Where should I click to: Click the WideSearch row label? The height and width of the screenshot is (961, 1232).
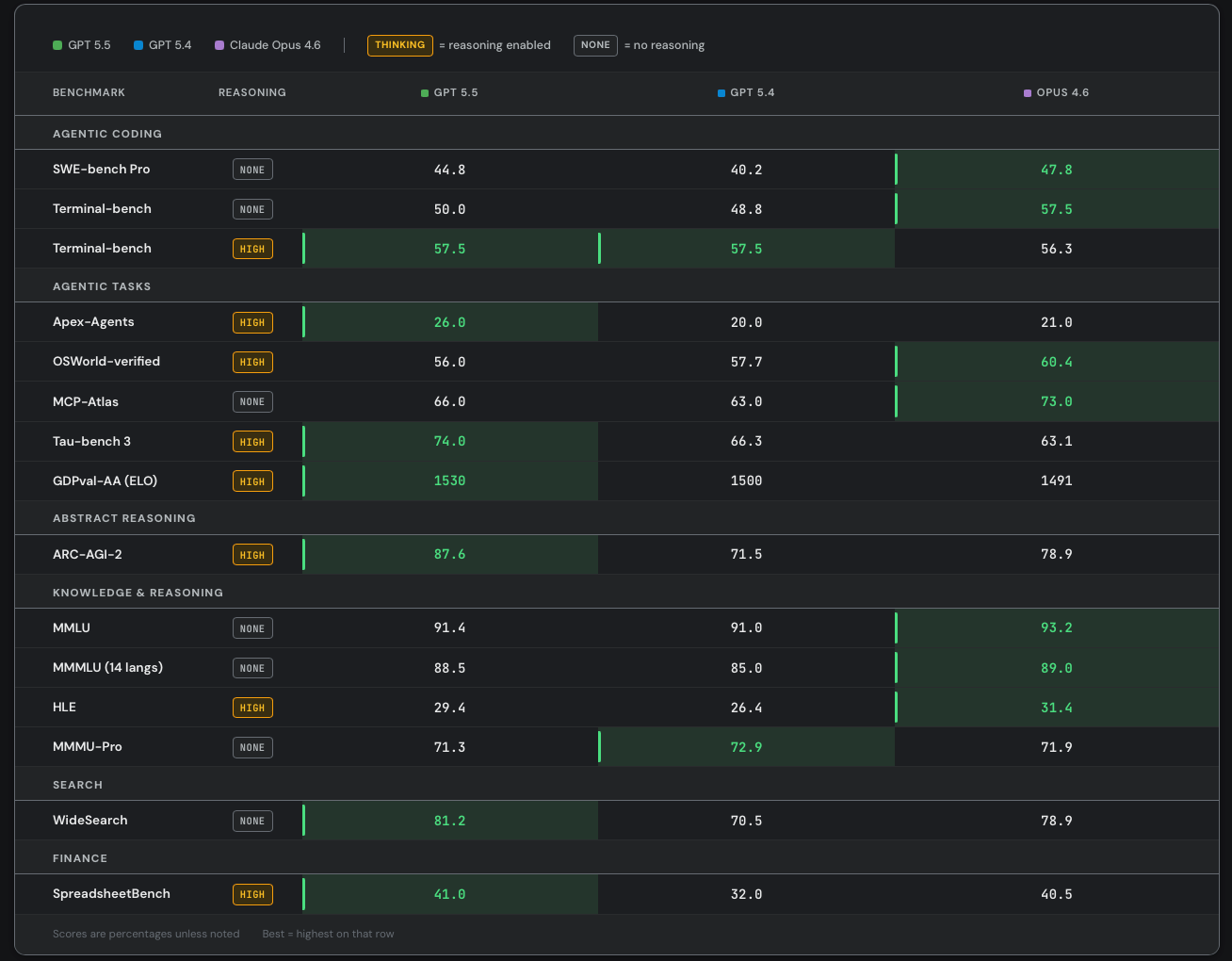pos(90,820)
